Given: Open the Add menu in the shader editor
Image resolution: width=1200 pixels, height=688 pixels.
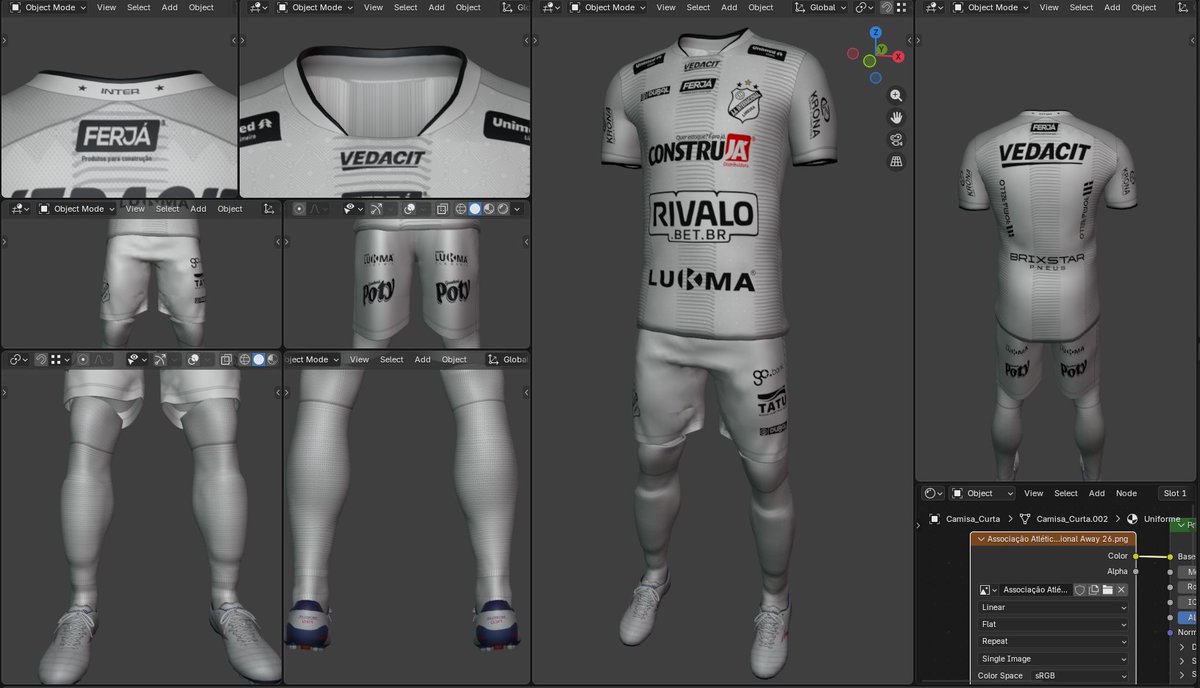Looking at the screenshot, I should (x=1097, y=493).
